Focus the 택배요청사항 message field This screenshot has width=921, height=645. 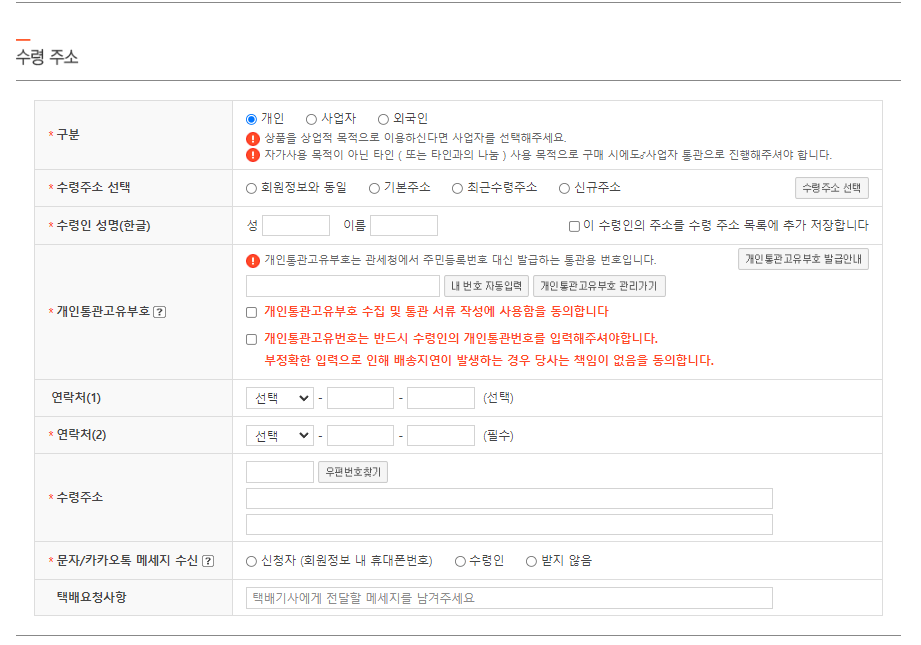[x=509, y=598]
